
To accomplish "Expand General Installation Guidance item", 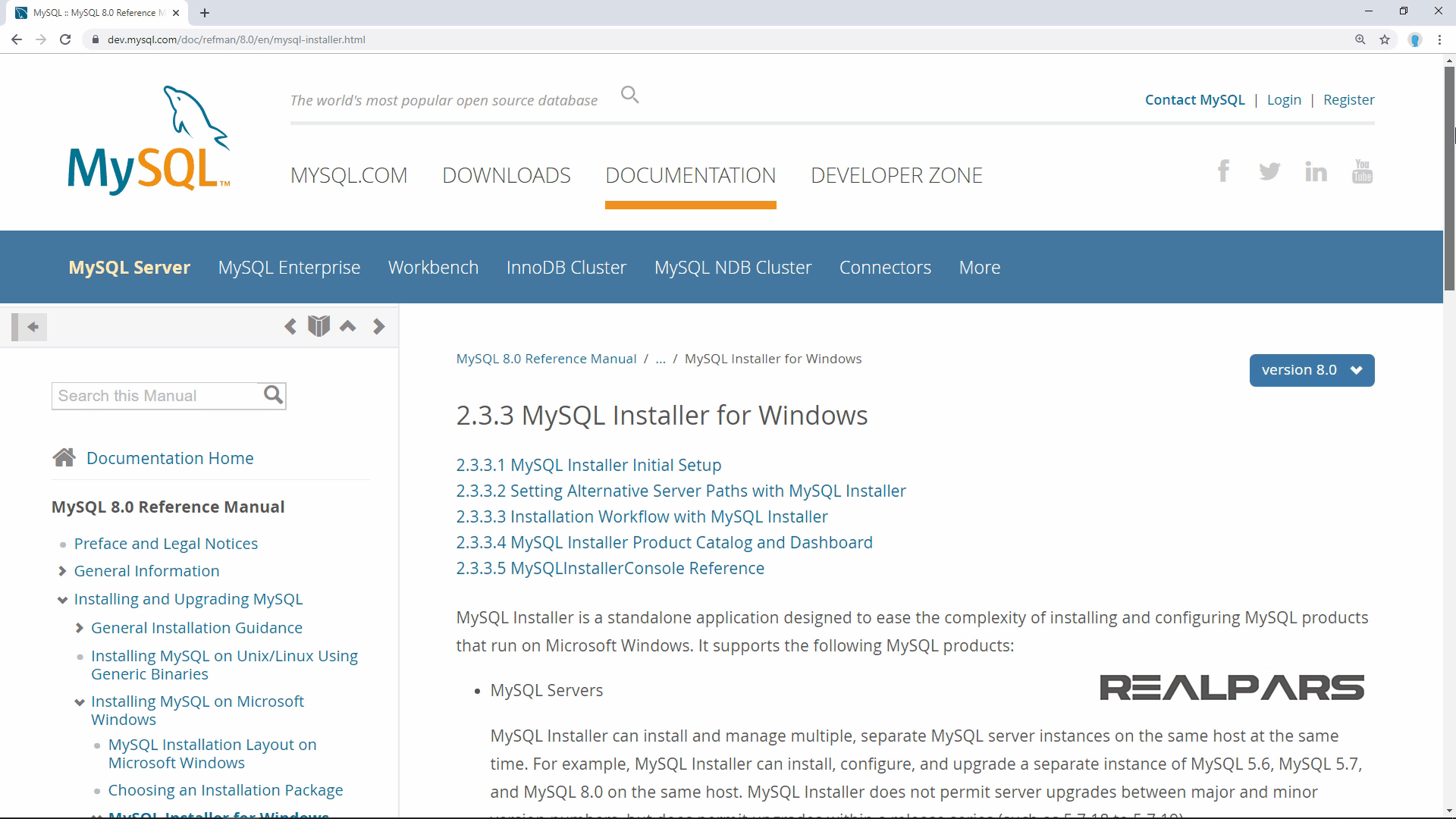I will [80, 628].
